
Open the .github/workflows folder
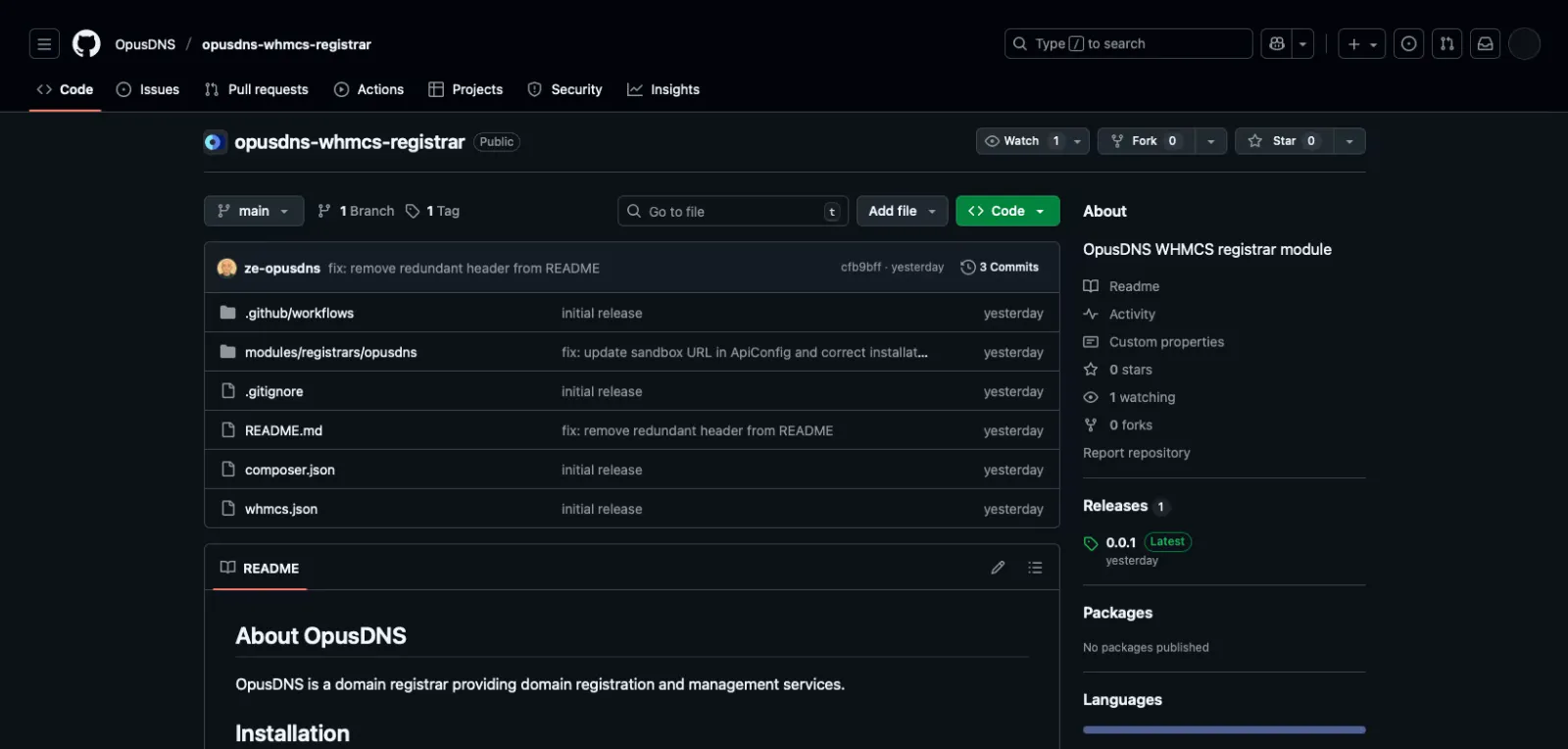pyautogui.click(x=299, y=313)
